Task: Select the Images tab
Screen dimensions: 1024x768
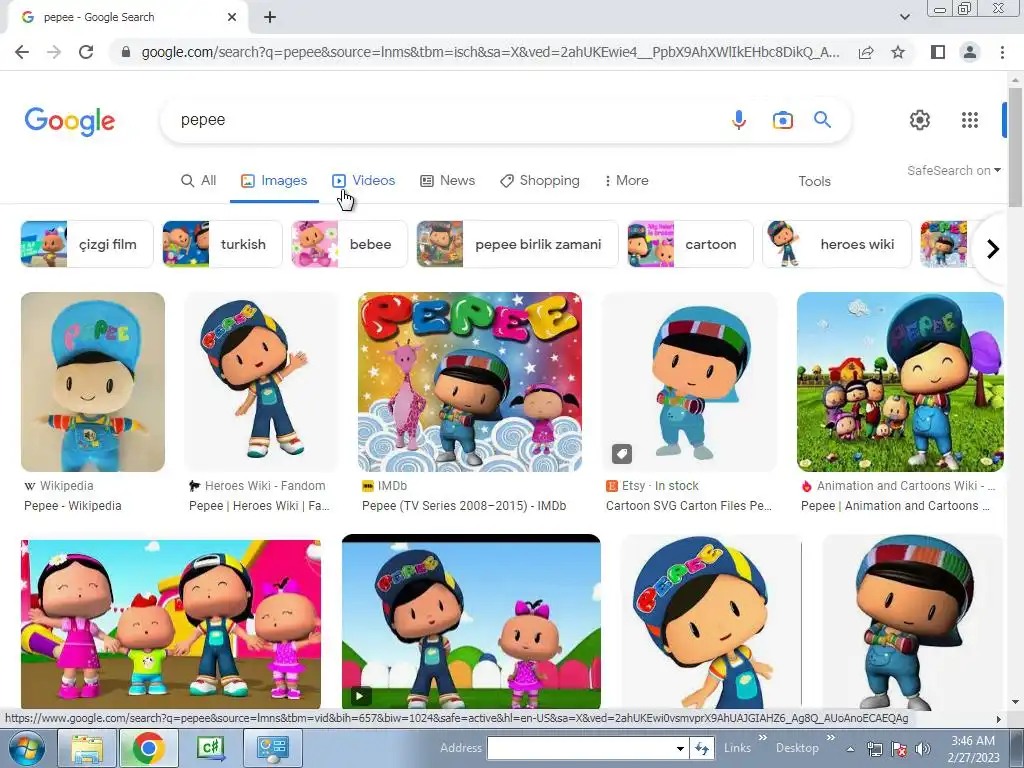Action: point(274,181)
